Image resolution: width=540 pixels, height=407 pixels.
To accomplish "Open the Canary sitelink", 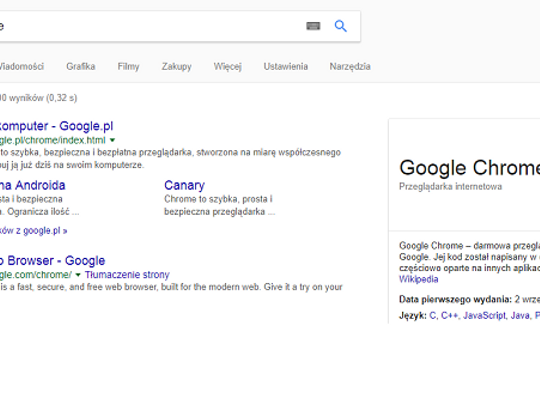I will [184, 185].
